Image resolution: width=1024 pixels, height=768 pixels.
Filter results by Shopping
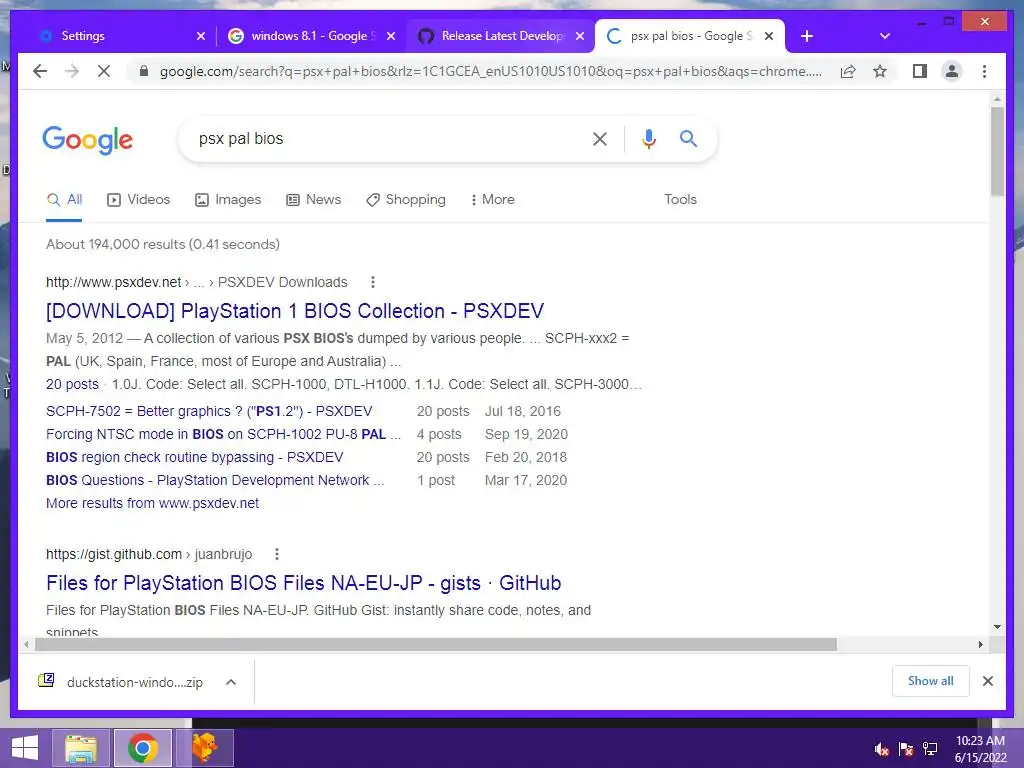(x=406, y=199)
